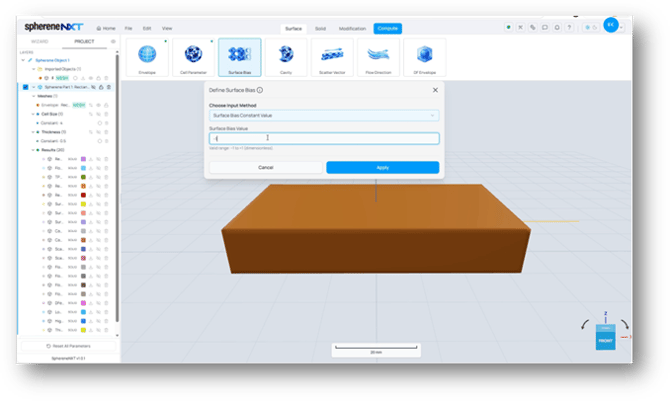Viewport: 670px width, 401px height.
Task: Open the Surface Bias Constant Value dropdown
Action: [x=324, y=115]
